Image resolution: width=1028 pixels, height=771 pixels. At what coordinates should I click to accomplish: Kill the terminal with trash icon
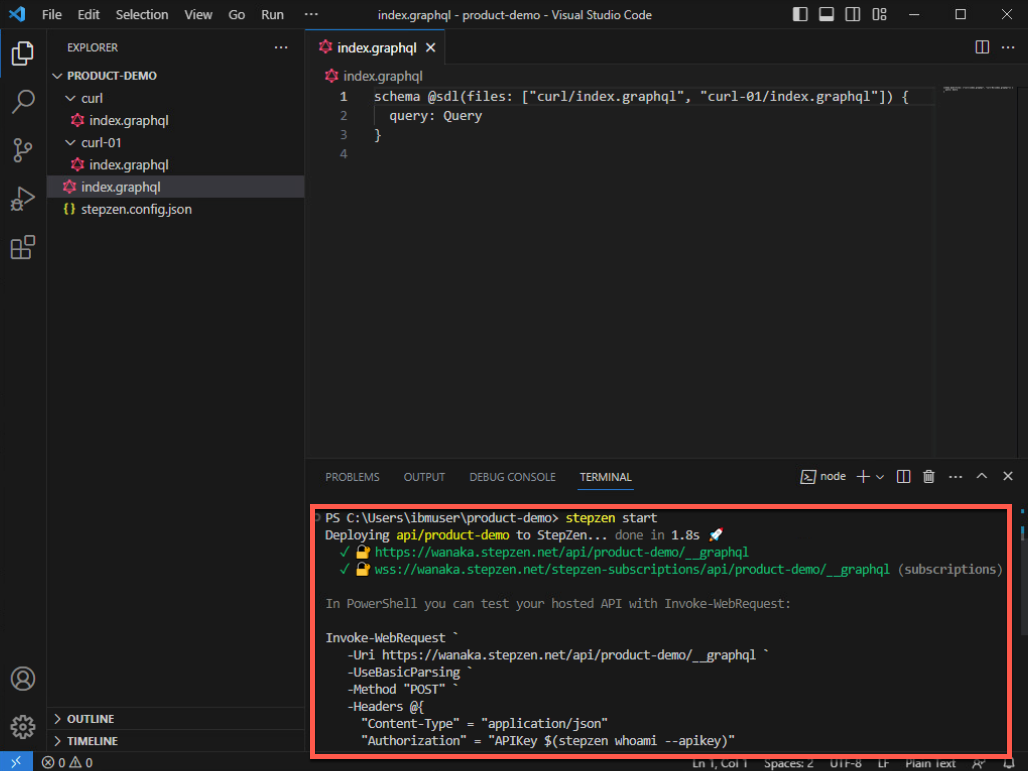[x=929, y=477]
